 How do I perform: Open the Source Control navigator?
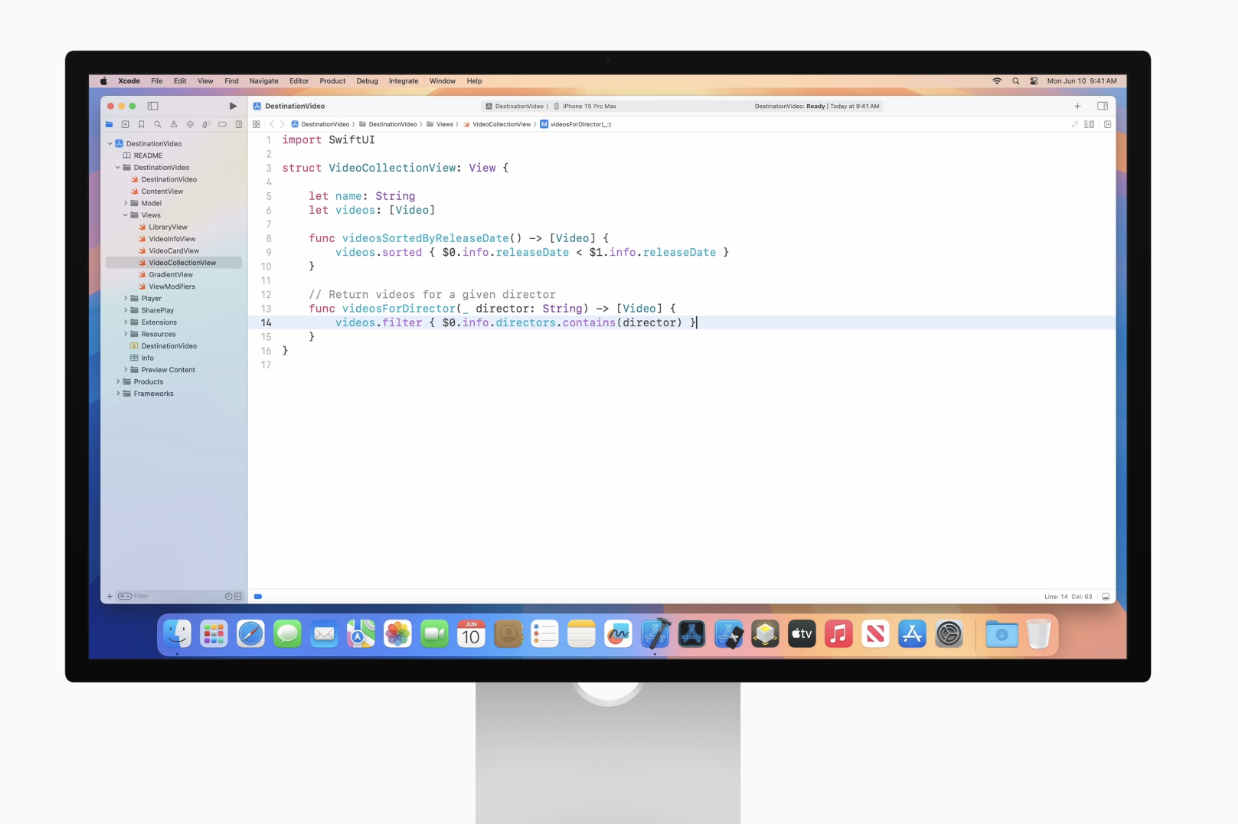click(x=125, y=125)
